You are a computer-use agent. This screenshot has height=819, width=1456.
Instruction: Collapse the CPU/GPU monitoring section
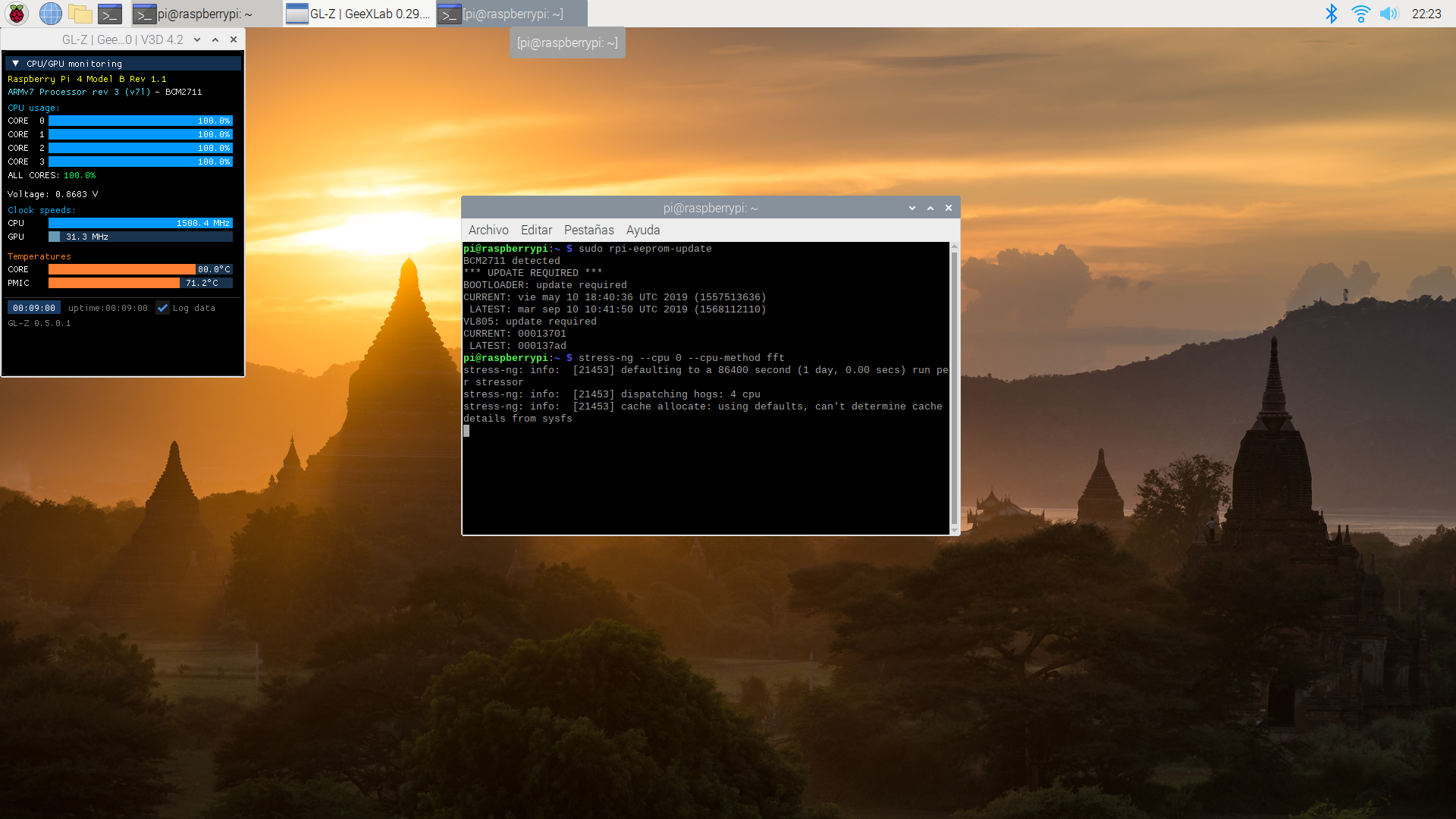click(x=15, y=64)
